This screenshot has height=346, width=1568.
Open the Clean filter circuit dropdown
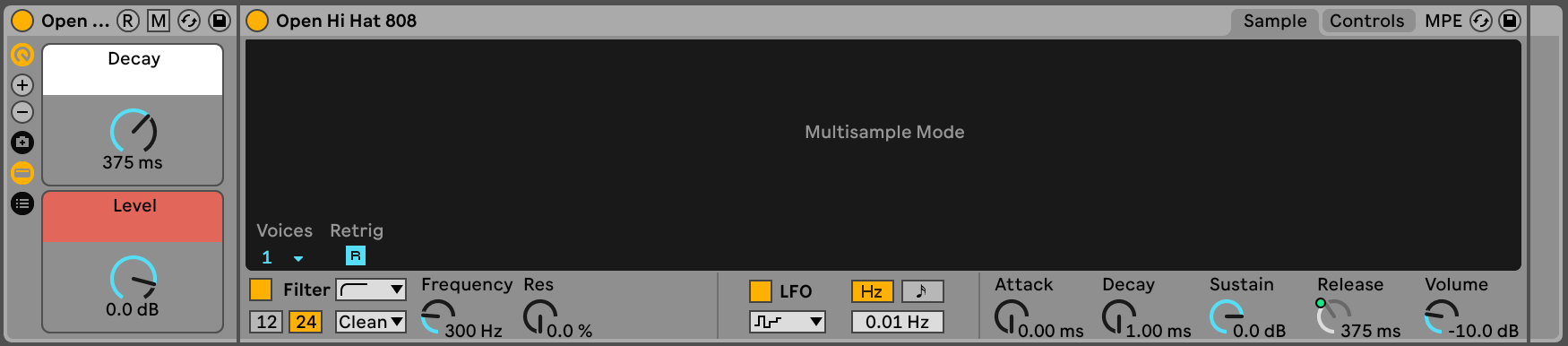coord(371,322)
